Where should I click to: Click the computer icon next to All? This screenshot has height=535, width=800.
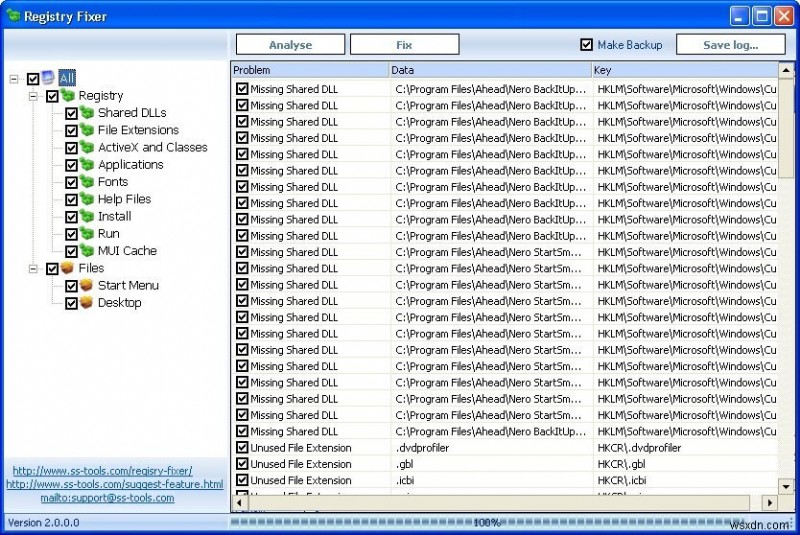(x=48, y=77)
